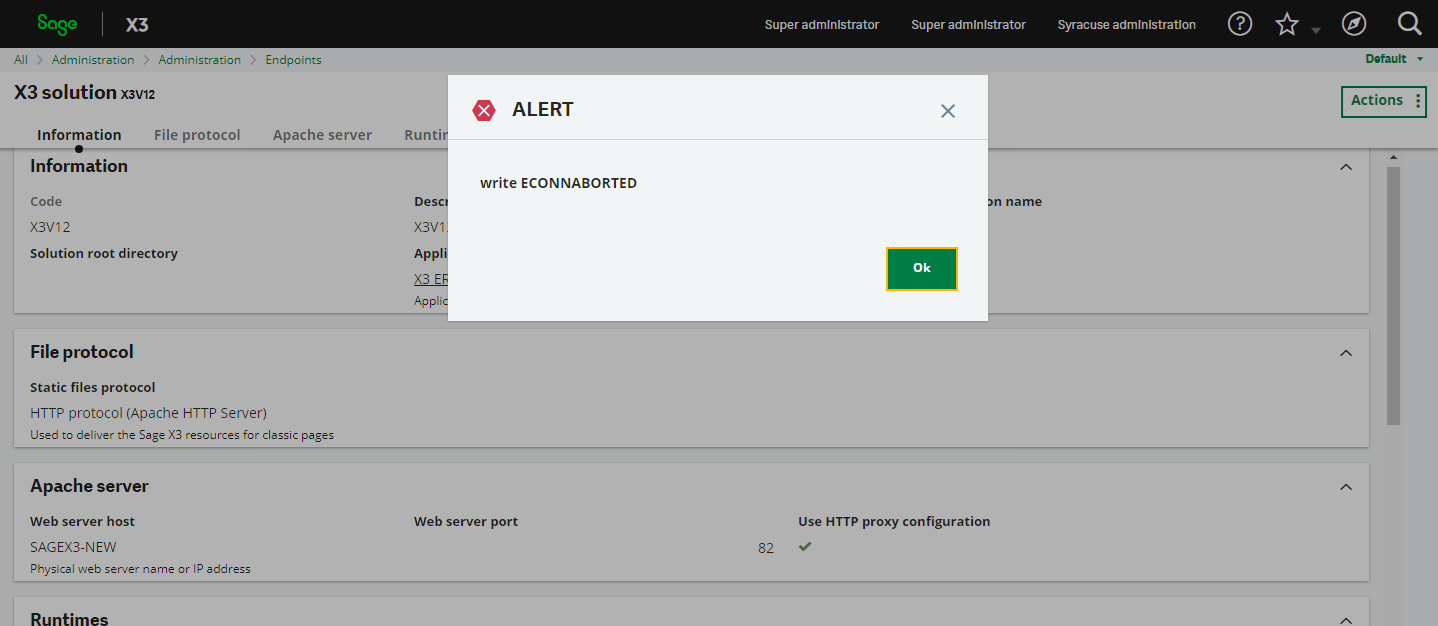
Task: Click the Sage logo
Action: click(x=57, y=23)
